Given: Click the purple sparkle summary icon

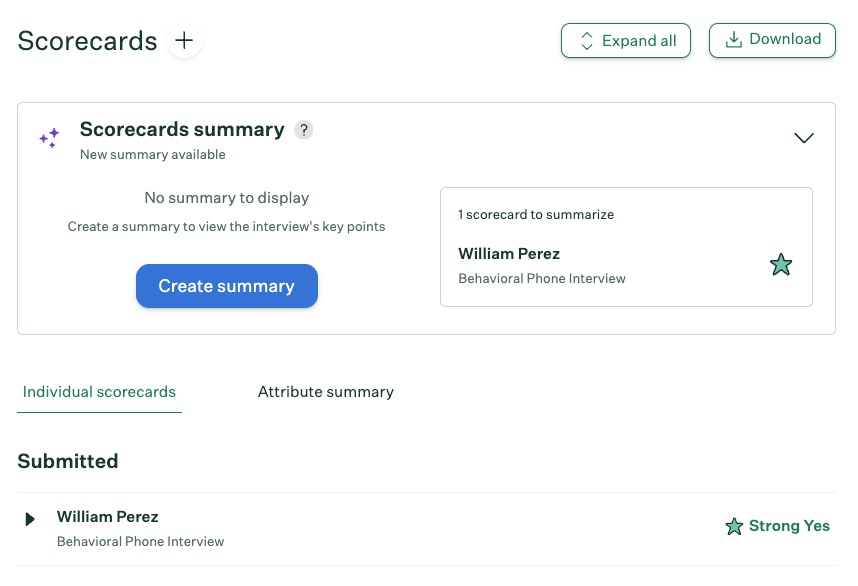Looking at the screenshot, I should pos(49,139).
